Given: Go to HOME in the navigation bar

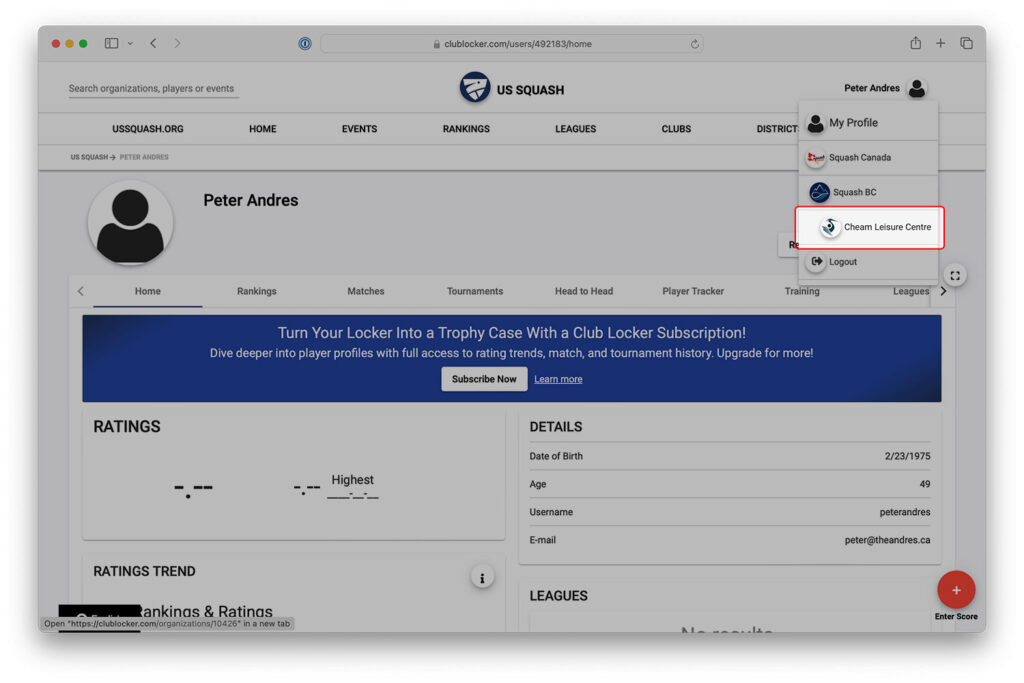Looking at the screenshot, I should coord(263,129).
